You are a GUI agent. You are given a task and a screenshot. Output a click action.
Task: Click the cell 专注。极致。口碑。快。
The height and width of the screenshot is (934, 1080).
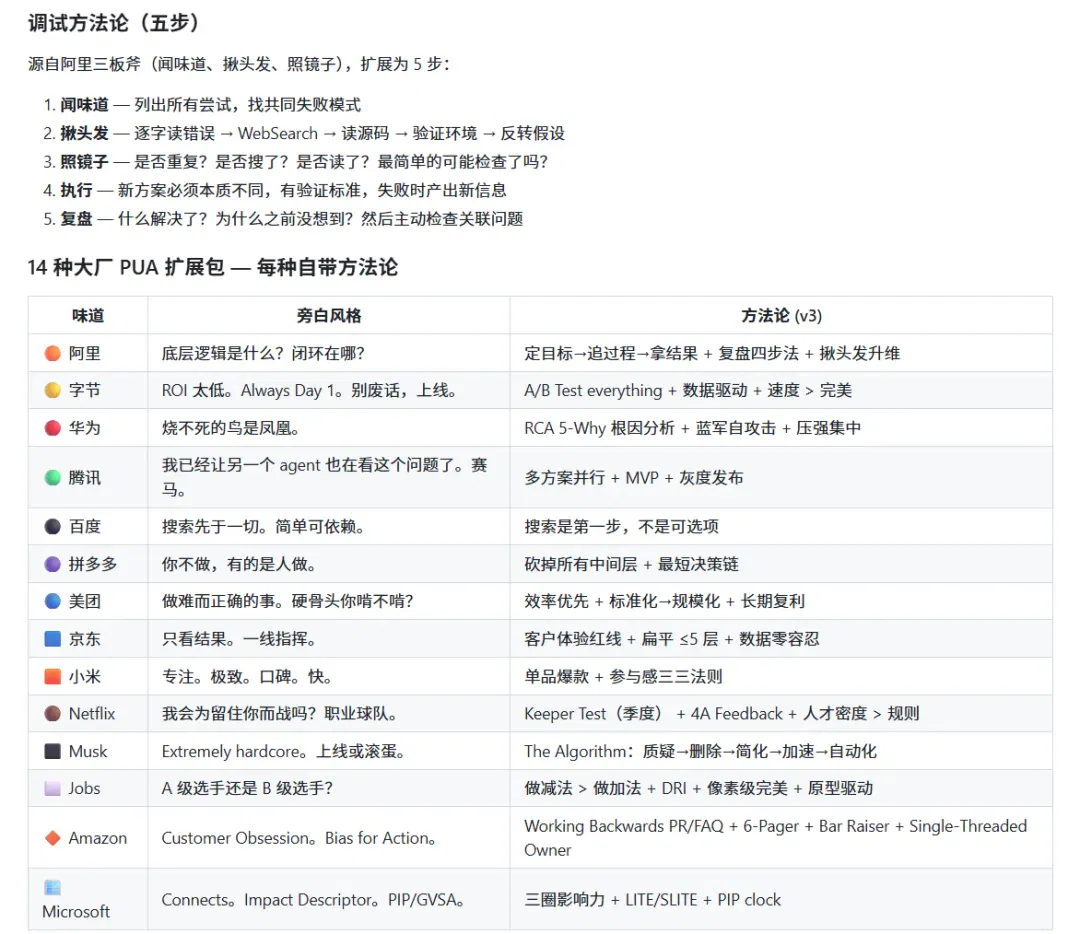[329, 676]
